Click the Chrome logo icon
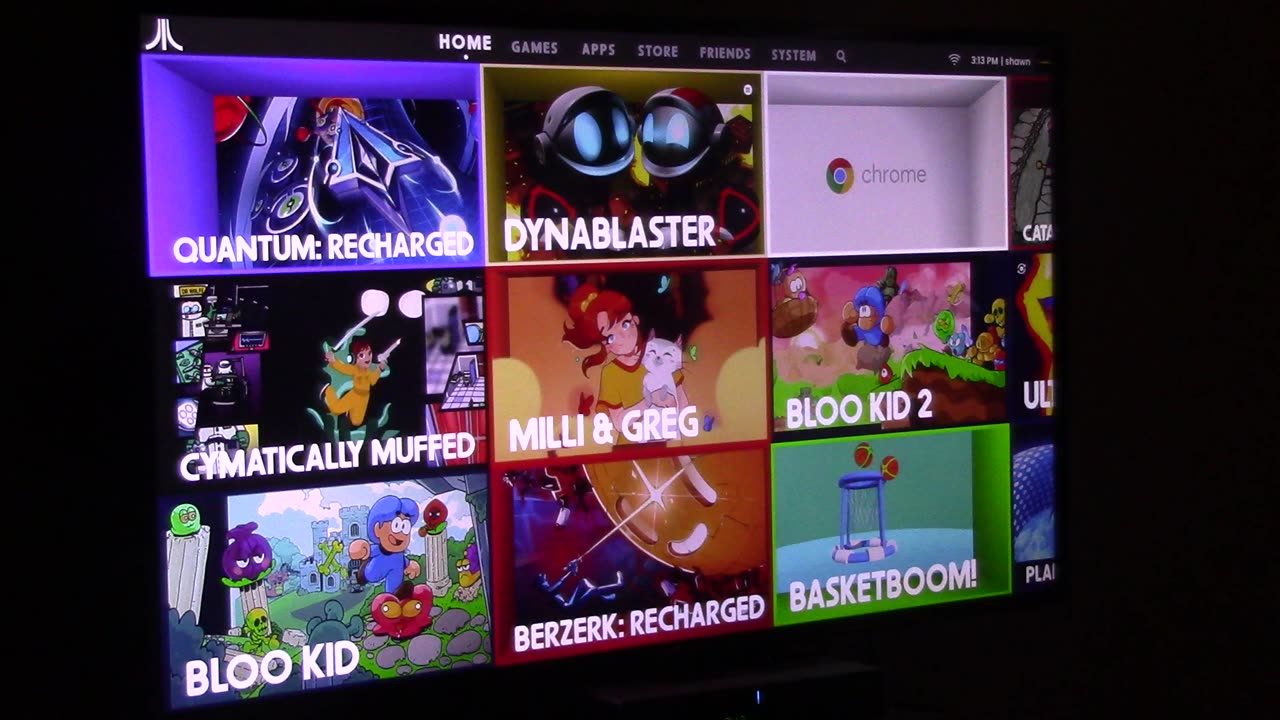This screenshot has width=1280, height=720. pos(840,176)
